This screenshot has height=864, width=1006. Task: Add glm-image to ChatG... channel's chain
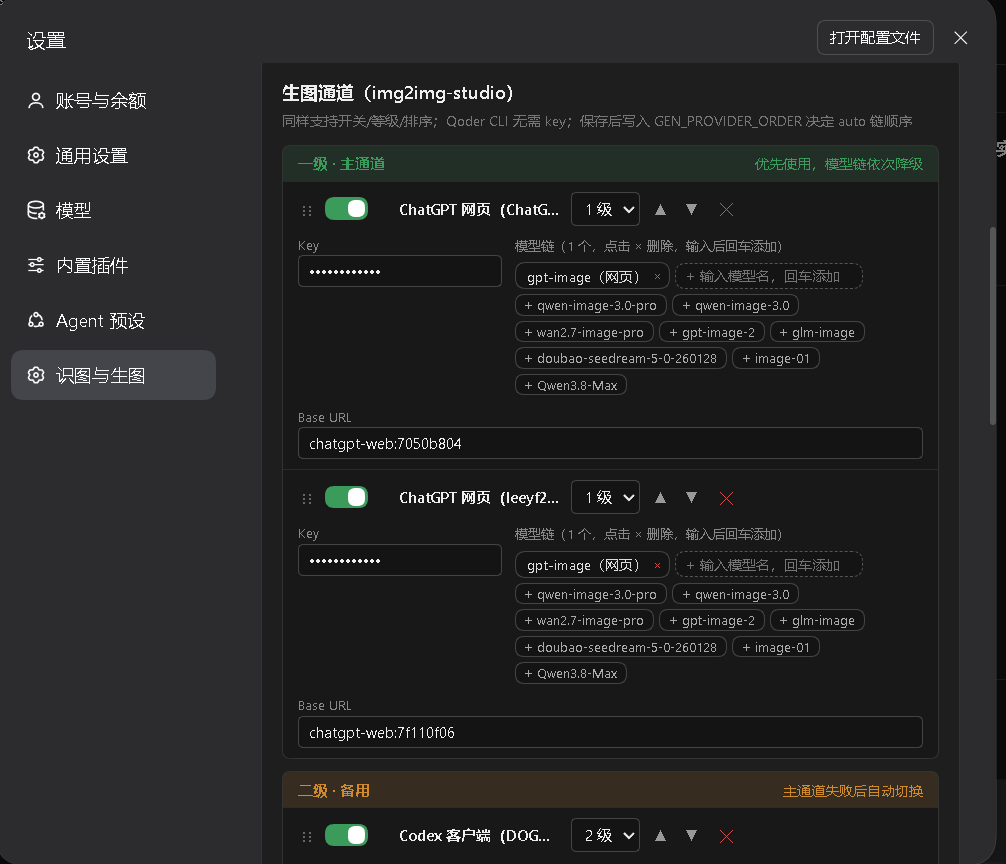(x=817, y=332)
